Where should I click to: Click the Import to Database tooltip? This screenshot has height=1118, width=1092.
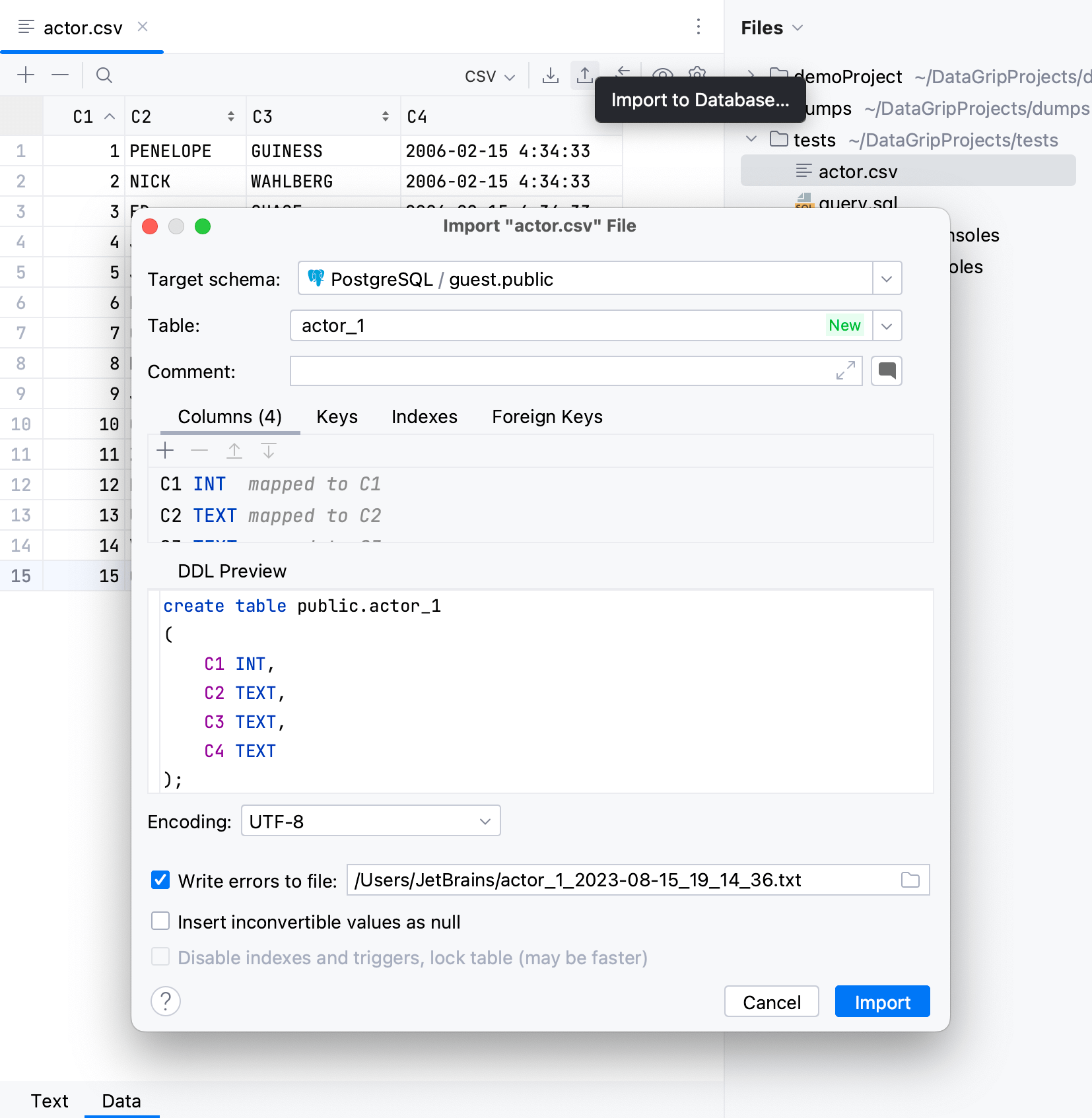point(700,100)
